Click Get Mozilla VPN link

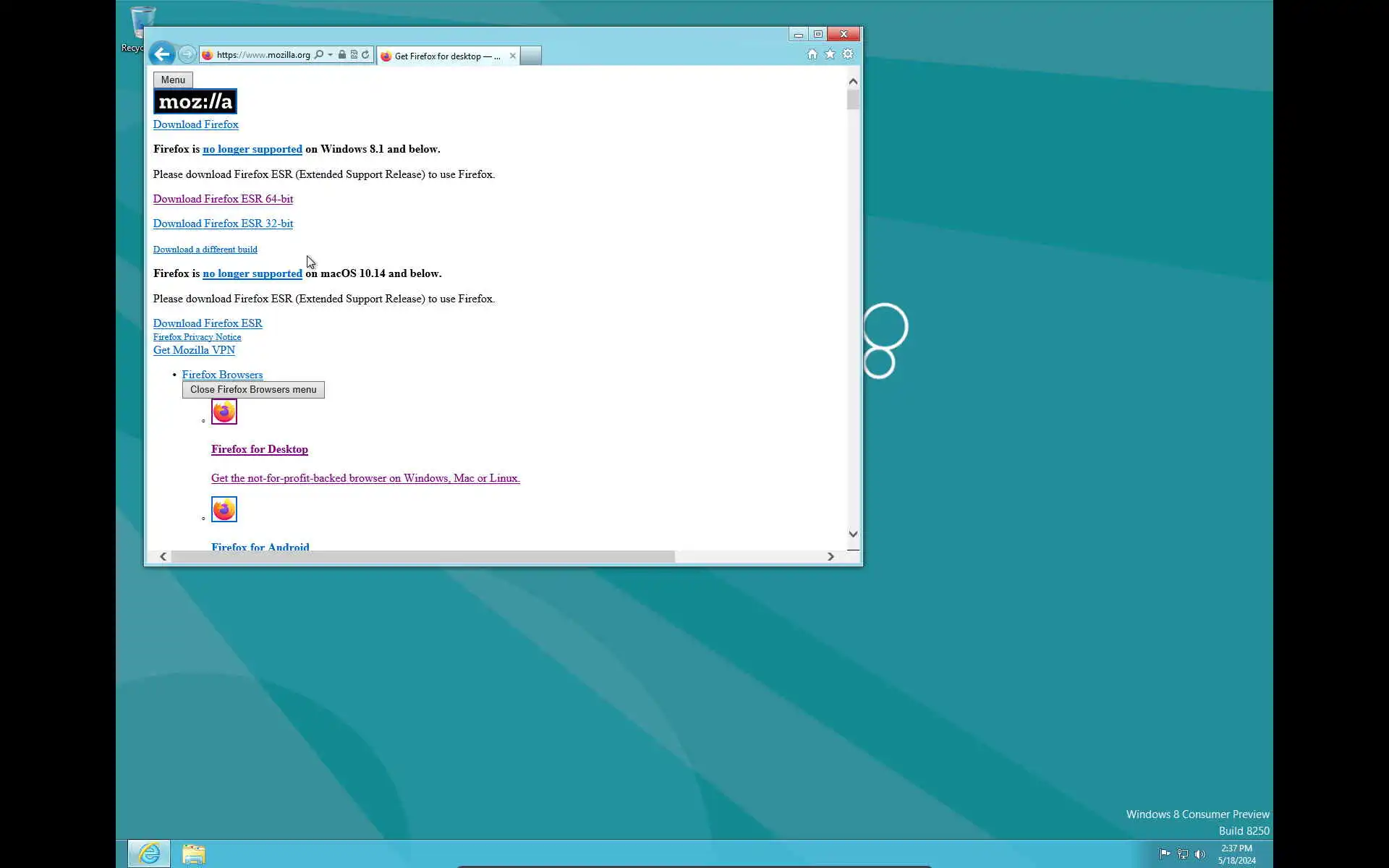click(194, 350)
